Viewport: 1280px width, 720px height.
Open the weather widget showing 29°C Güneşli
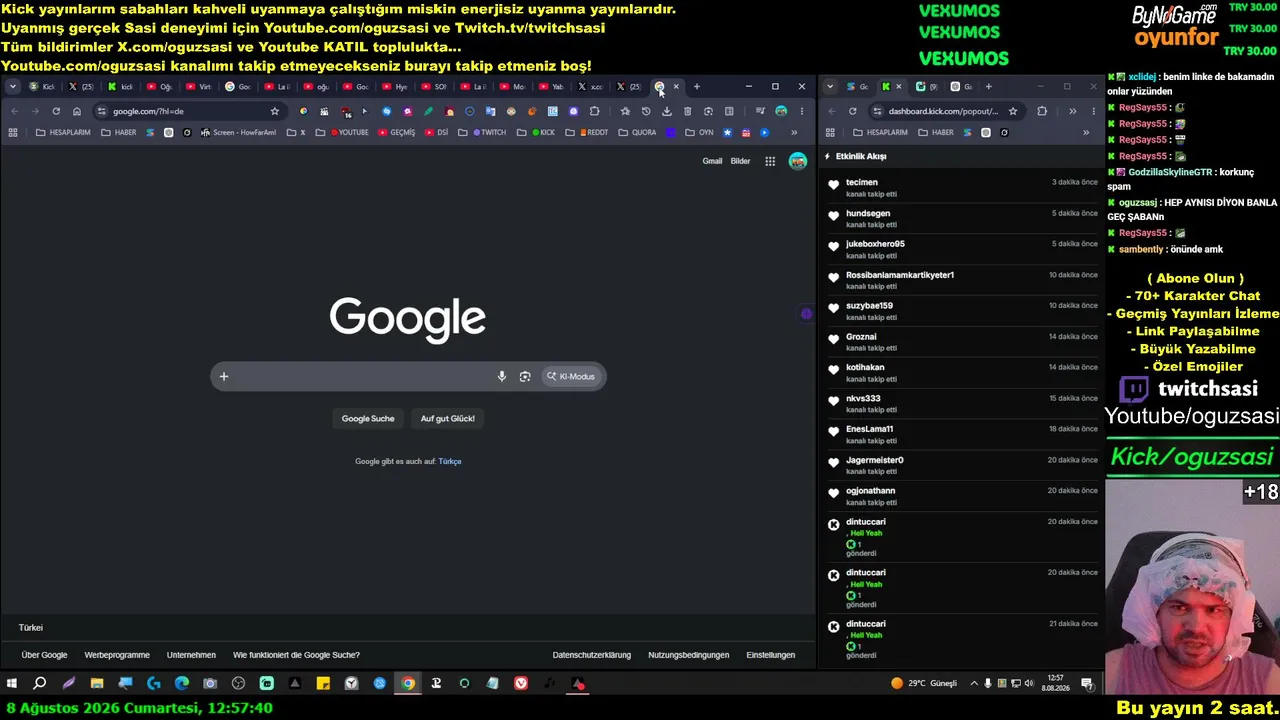point(924,684)
